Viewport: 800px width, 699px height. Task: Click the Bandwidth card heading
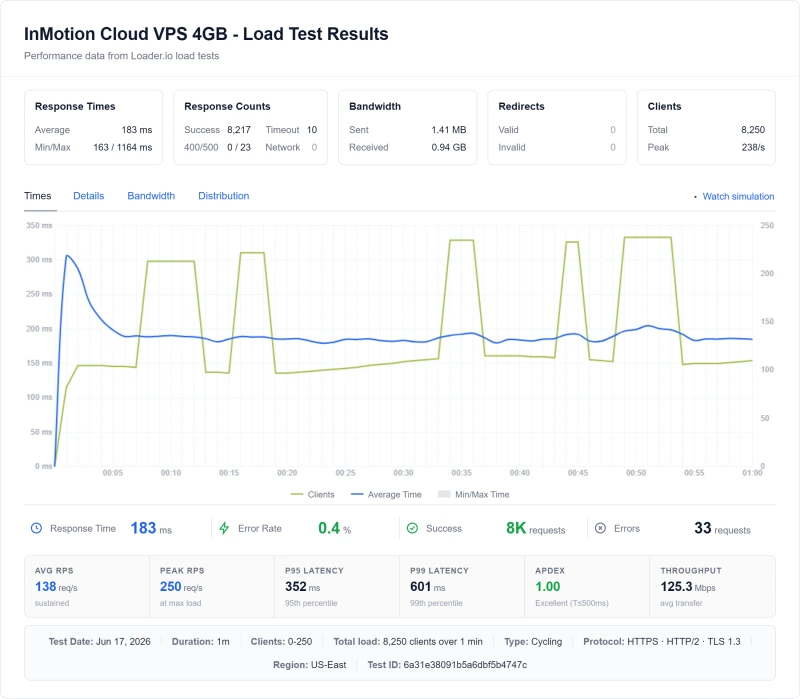[x=375, y=106]
